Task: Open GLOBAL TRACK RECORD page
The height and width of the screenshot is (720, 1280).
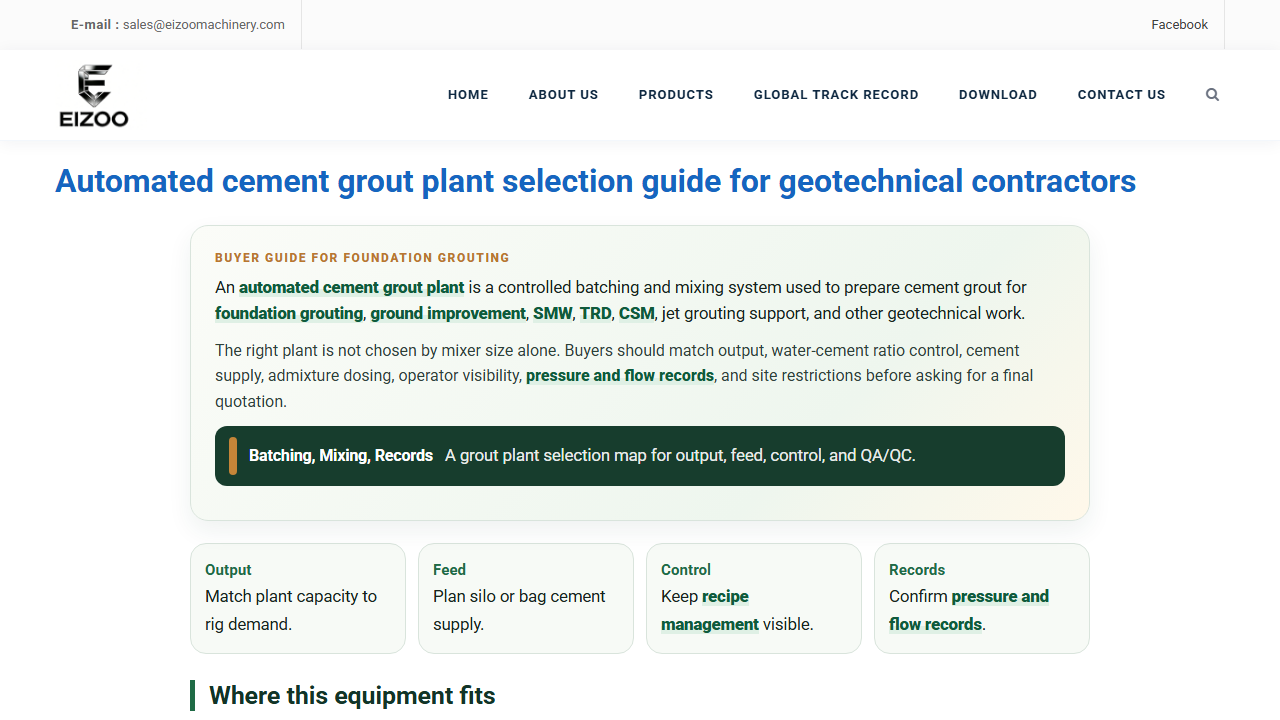Action: click(836, 95)
